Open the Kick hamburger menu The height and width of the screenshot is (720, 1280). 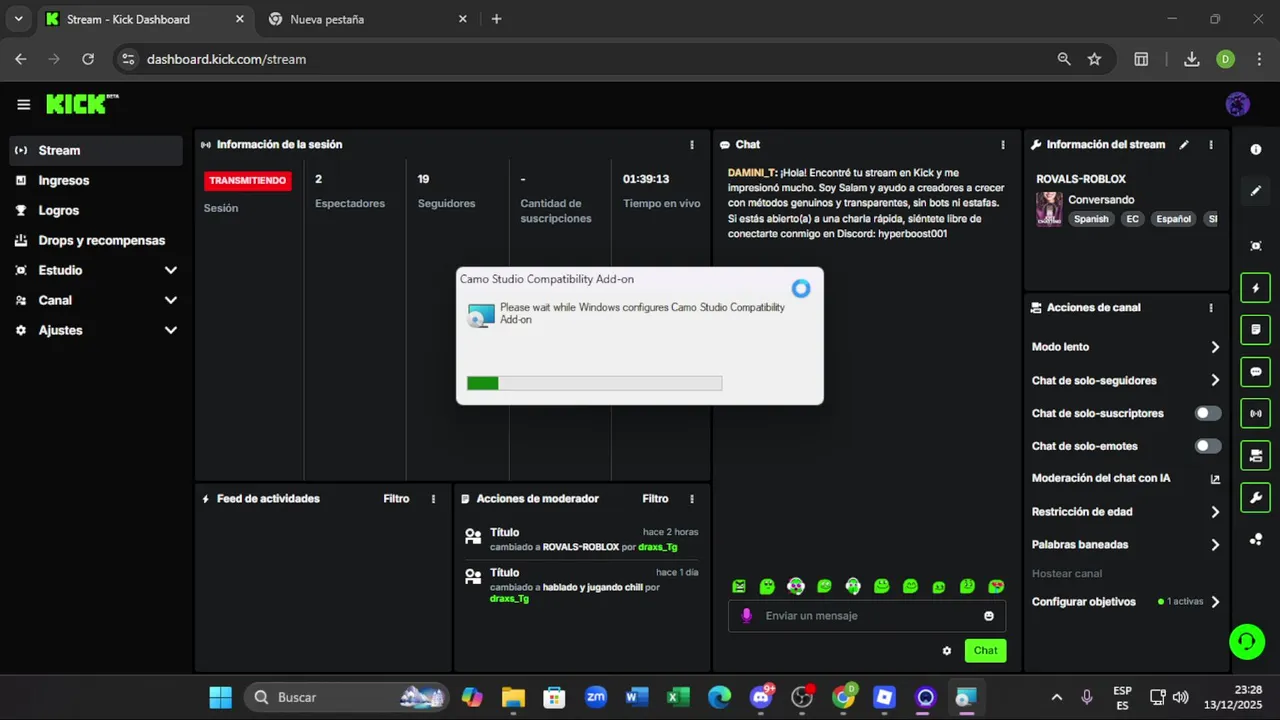(x=23, y=104)
